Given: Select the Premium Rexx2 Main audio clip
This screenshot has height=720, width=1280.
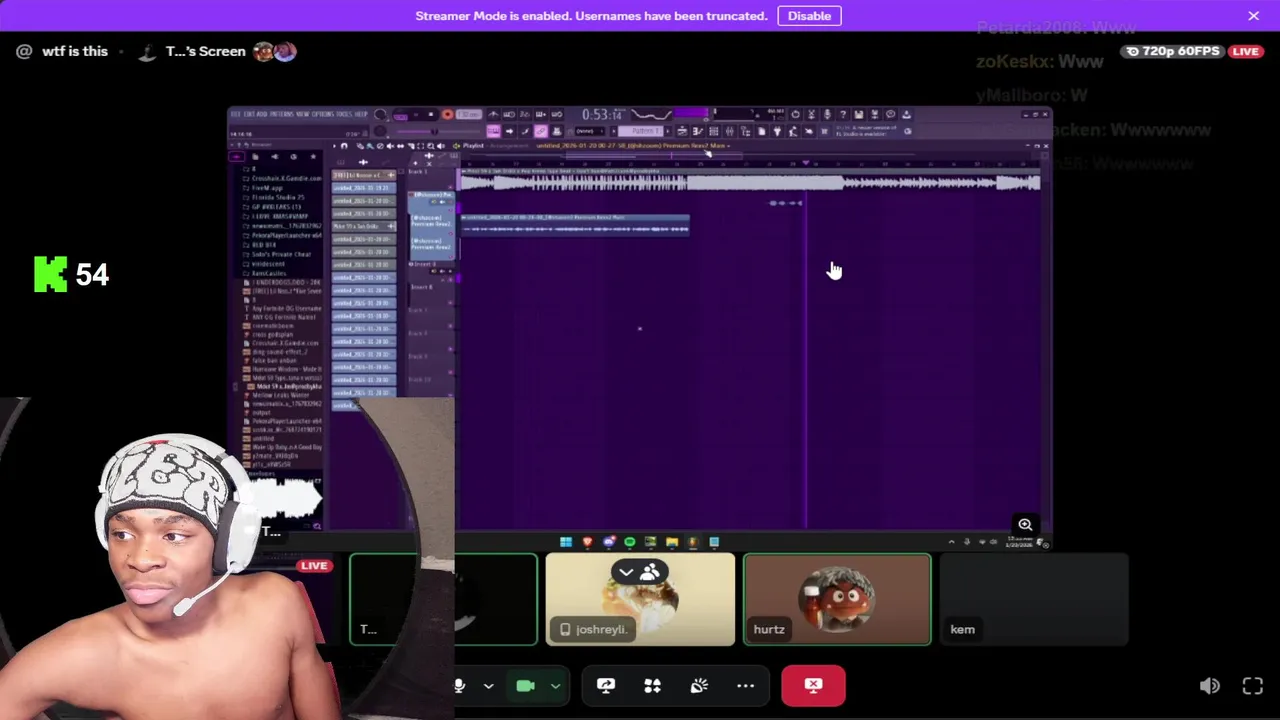Looking at the screenshot, I should tap(575, 225).
